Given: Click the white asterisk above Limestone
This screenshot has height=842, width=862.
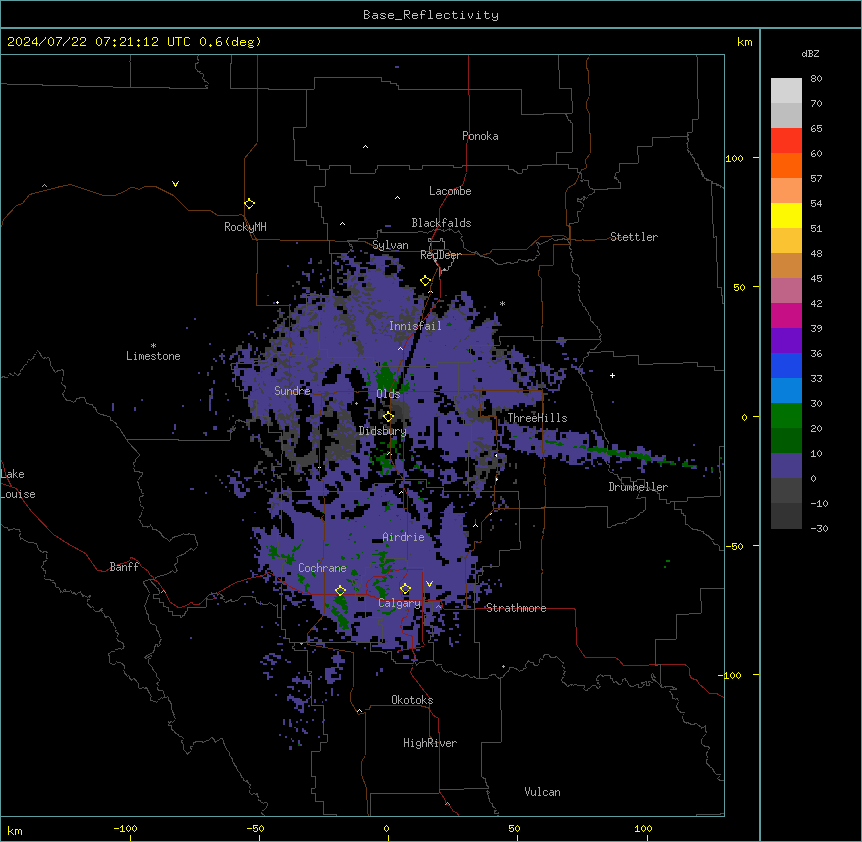Looking at the screenshot, I should (x=153, y=346).
